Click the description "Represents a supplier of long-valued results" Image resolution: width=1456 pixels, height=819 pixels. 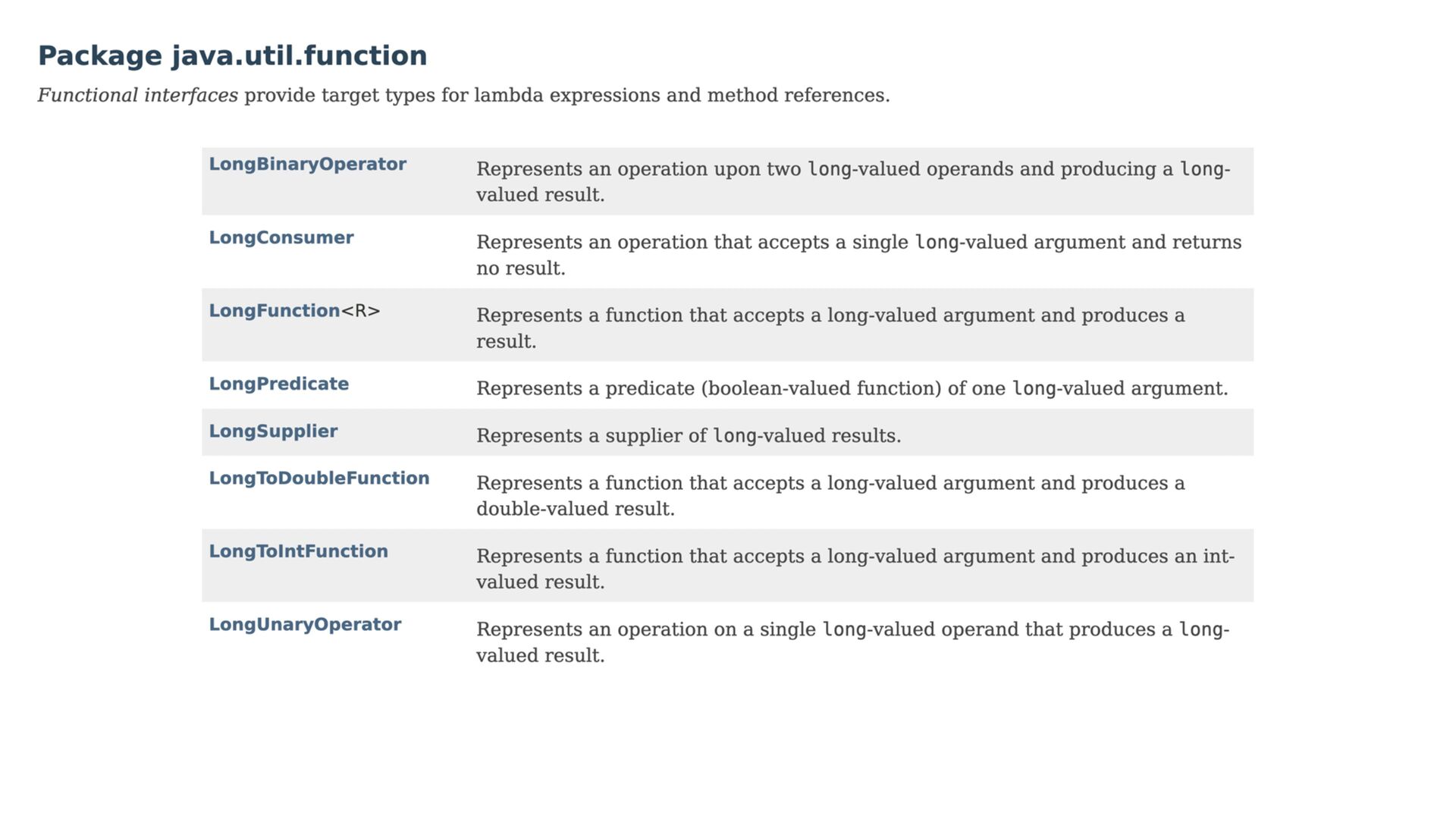pos(688,436)
